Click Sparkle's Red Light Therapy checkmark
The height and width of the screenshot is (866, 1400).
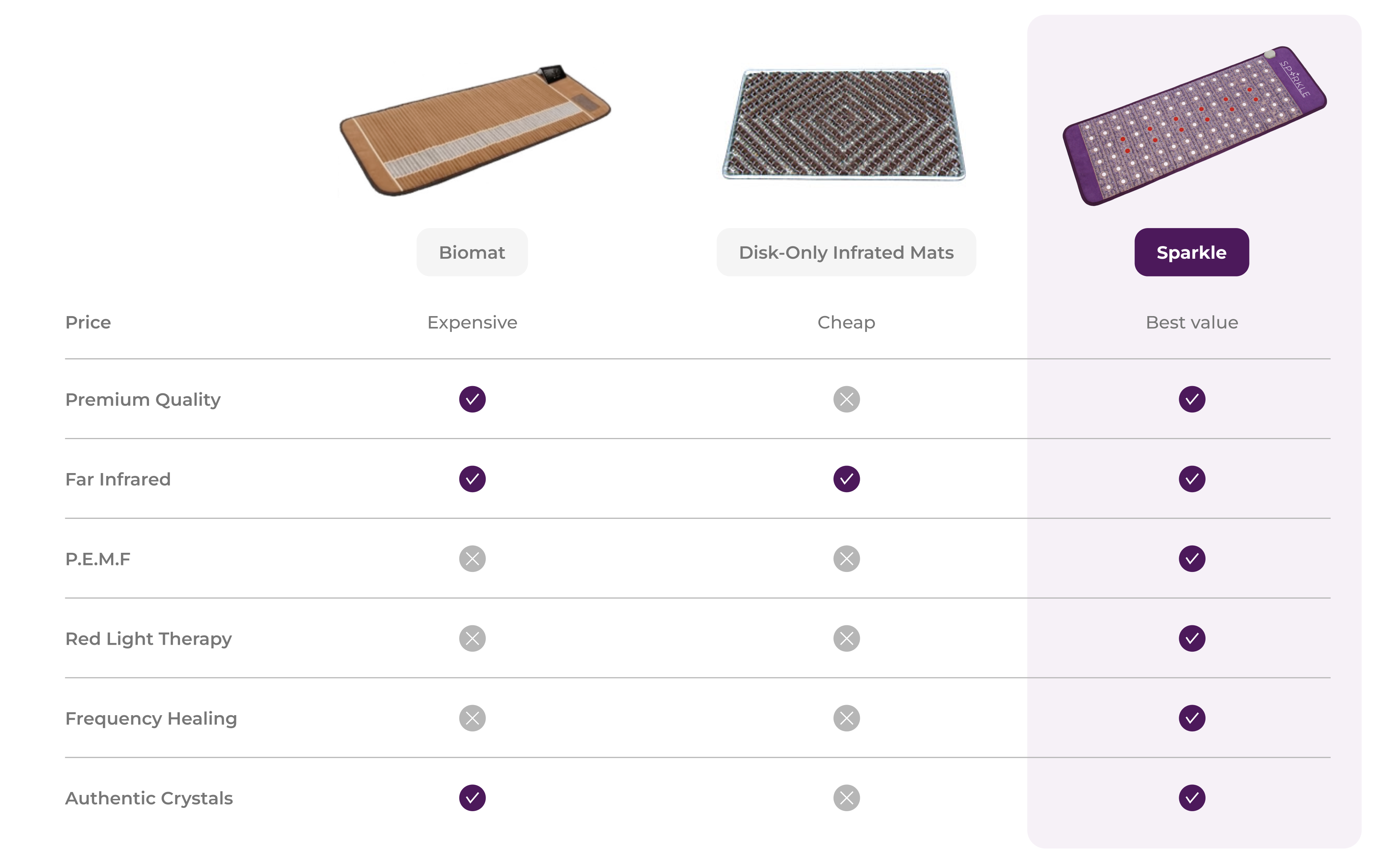click(1191, 638)
